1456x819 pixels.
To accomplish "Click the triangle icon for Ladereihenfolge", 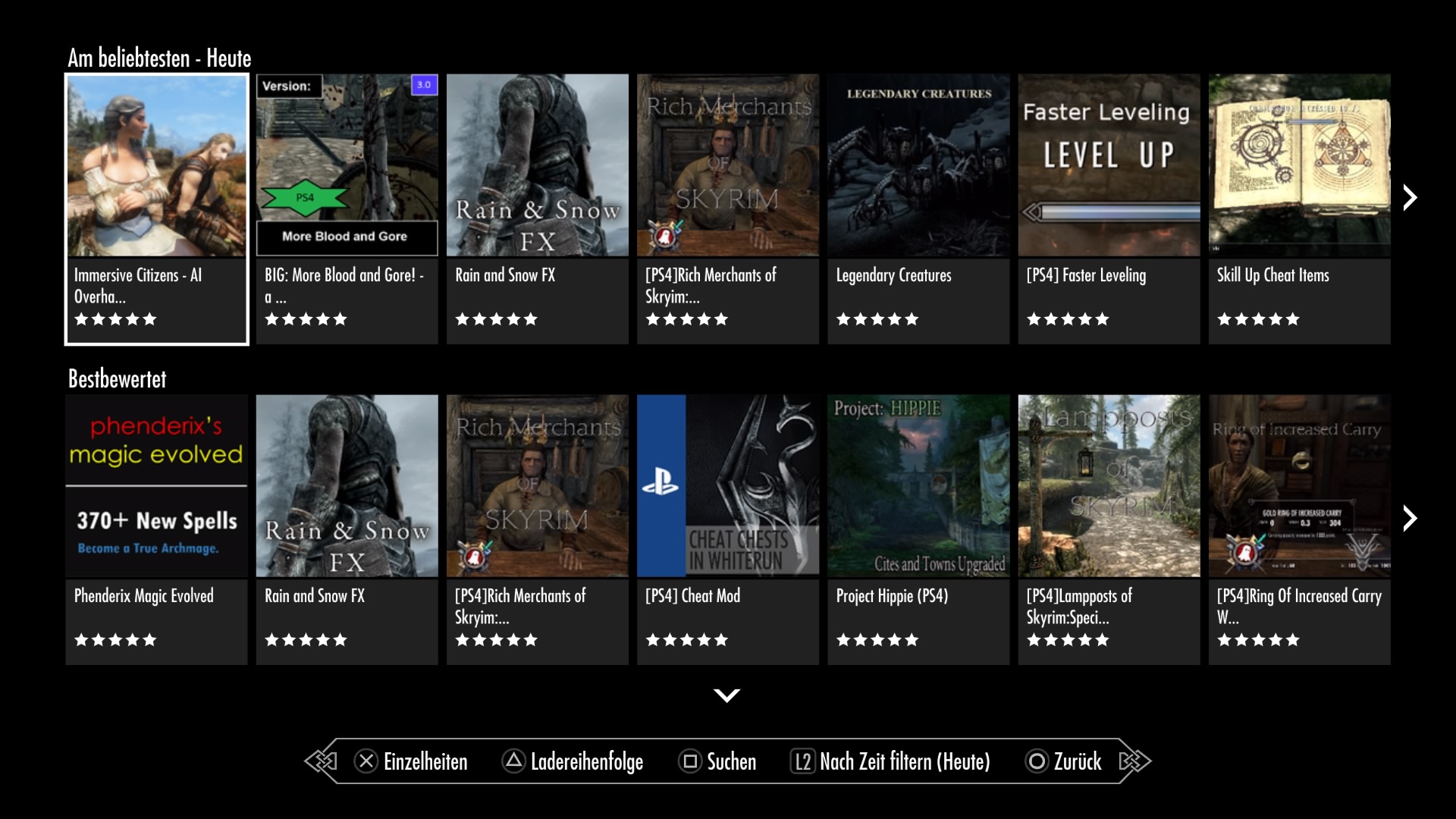I will pyautogui.click(x=513, y=761).
